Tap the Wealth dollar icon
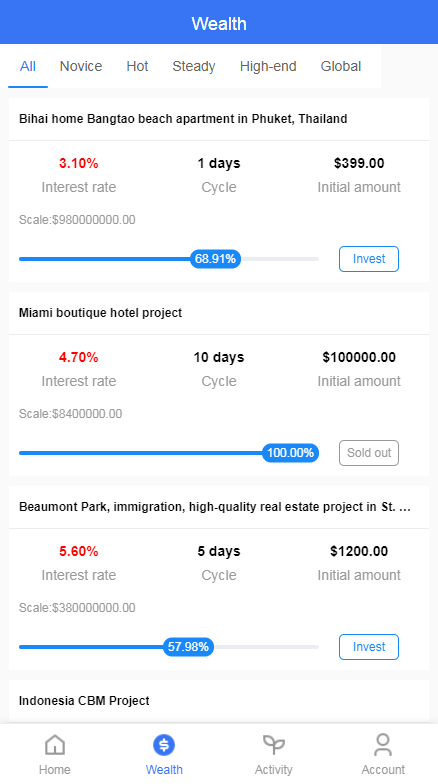The image size is (438, 784). [164, 744]
